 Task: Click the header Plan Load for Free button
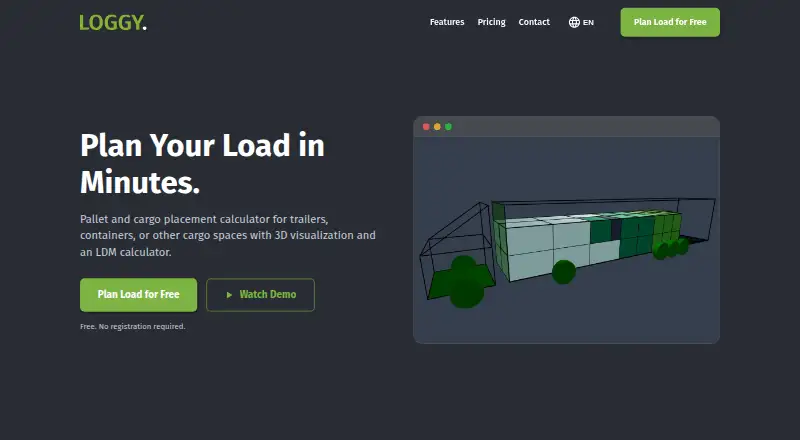[x=670, y=22]
